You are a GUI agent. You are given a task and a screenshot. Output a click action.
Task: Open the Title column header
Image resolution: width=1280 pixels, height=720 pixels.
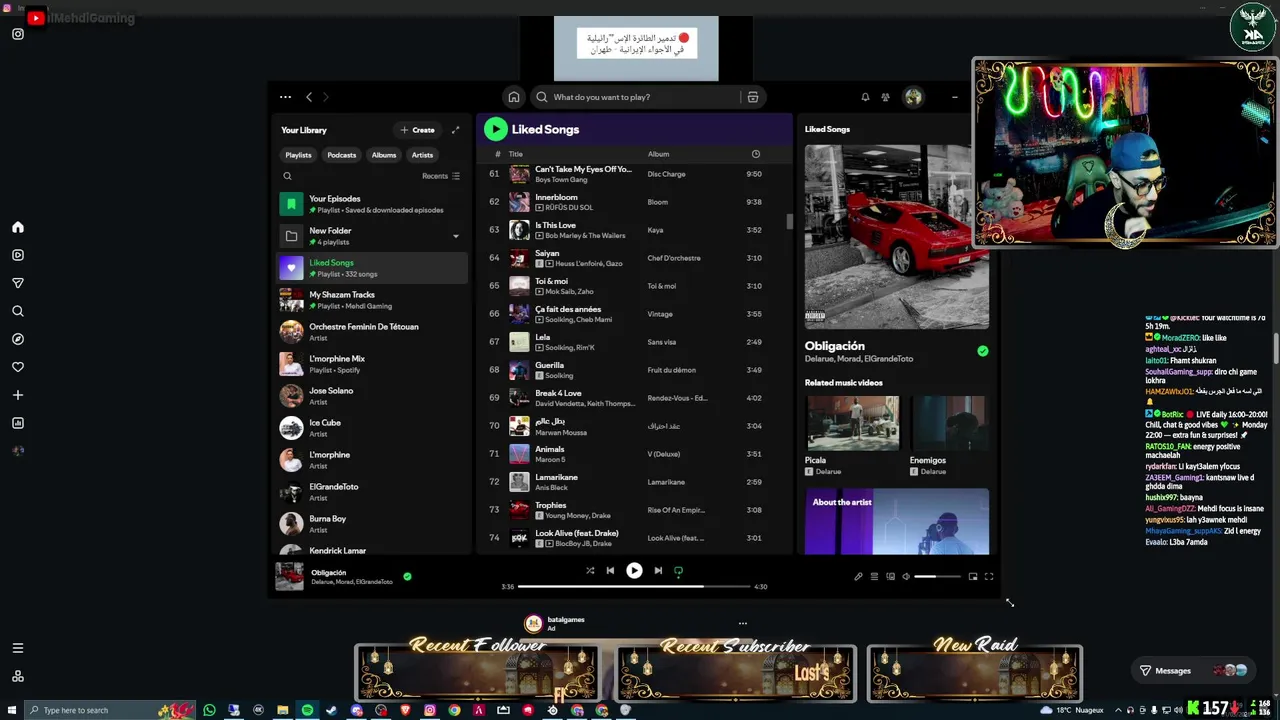pyautogui.click(x=516, y=154)
